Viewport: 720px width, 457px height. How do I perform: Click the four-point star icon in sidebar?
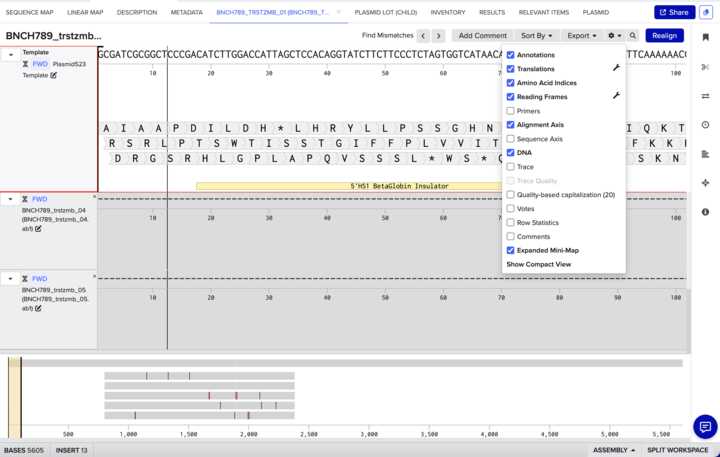[705, 183]
